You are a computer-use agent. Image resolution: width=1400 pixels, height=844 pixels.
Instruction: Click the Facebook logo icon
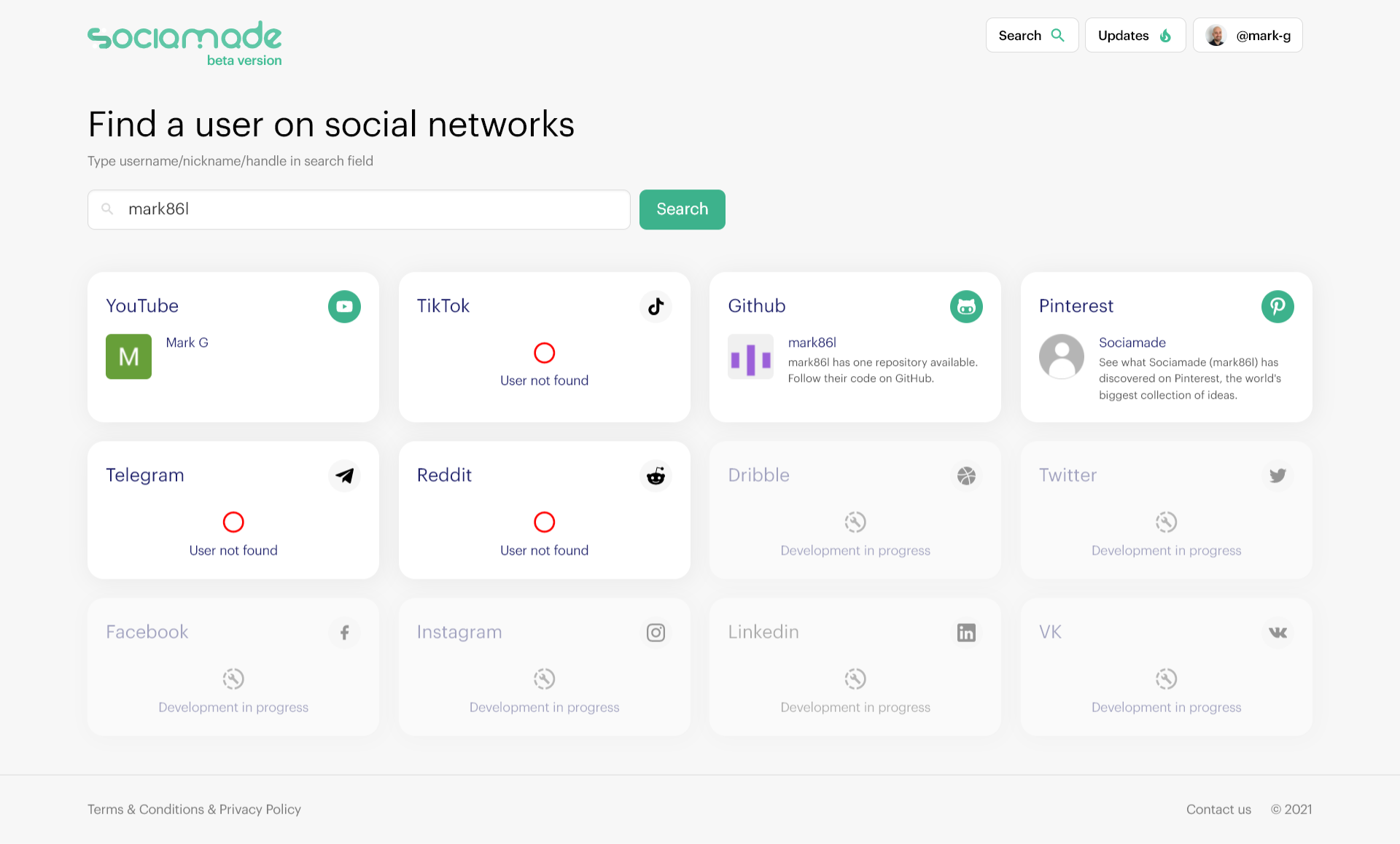[x=344, y=633]
